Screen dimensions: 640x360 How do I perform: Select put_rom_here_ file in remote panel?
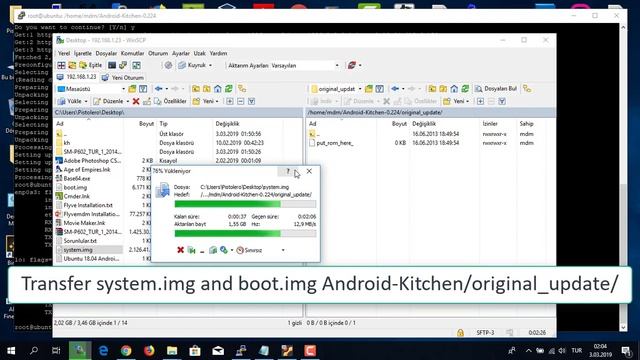coord(335,143)
